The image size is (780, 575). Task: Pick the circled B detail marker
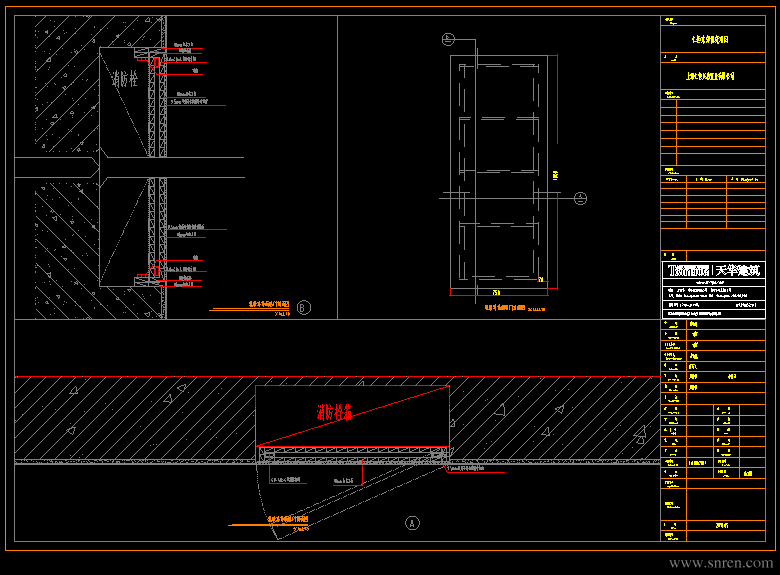(x=304, y=307)
